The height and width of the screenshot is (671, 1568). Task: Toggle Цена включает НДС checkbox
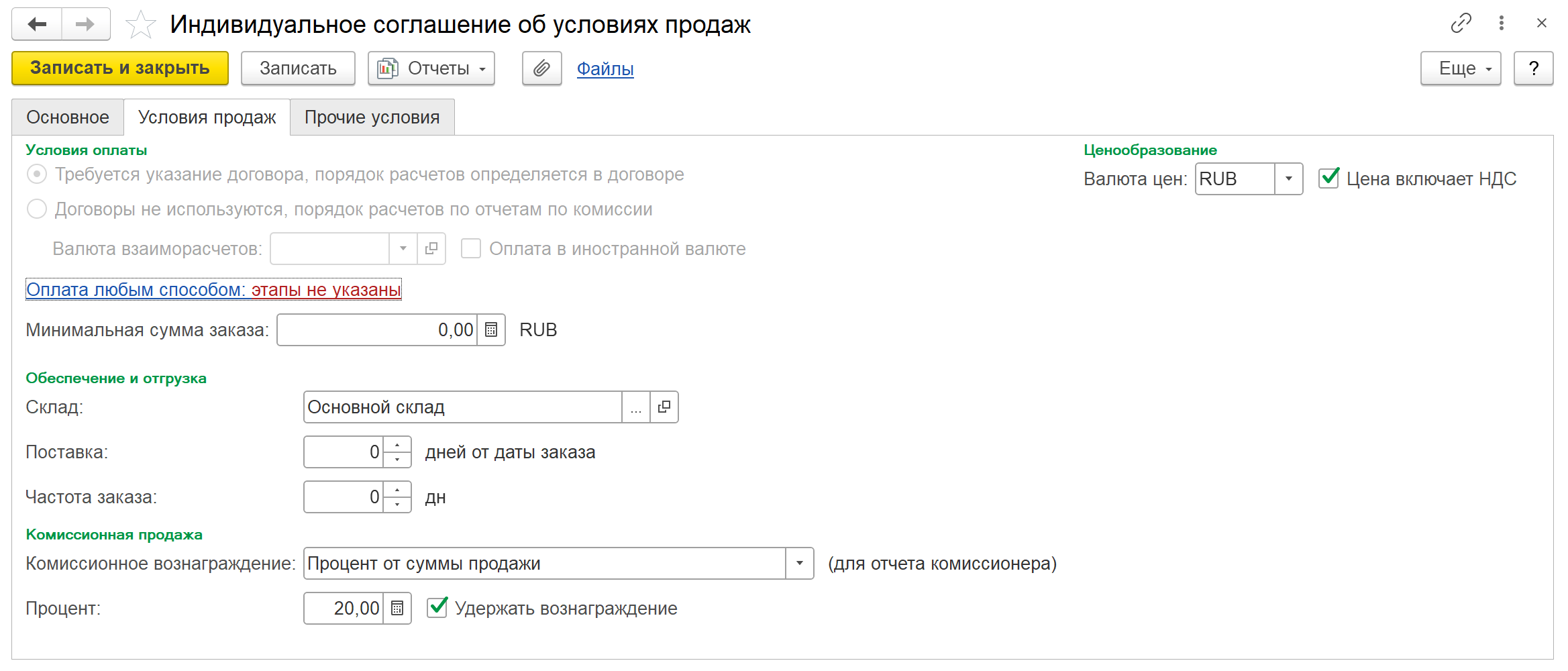coord(1328,178)
